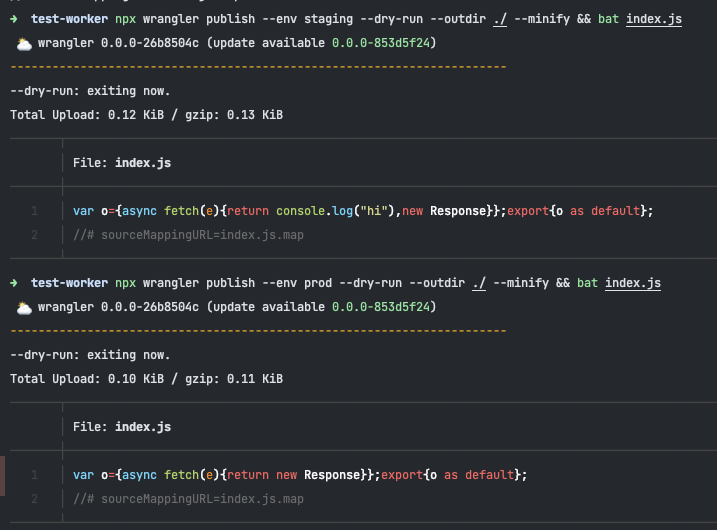This screenshot has width=717, height=530.
Task: Click 'Response' in the staging output code
Action: [x=458, y=211]
